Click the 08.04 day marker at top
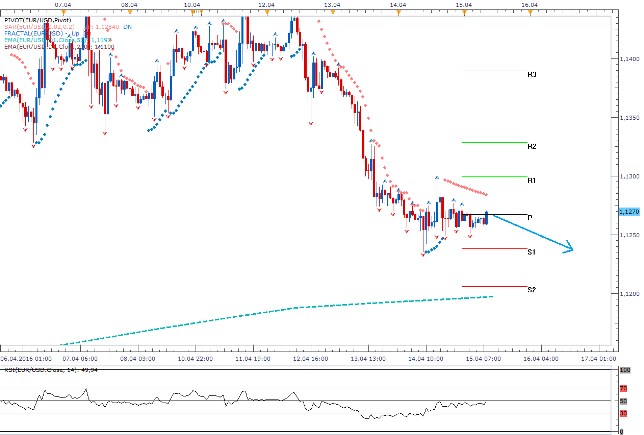Screen dimensions: 644x435 tap(130, 4)
